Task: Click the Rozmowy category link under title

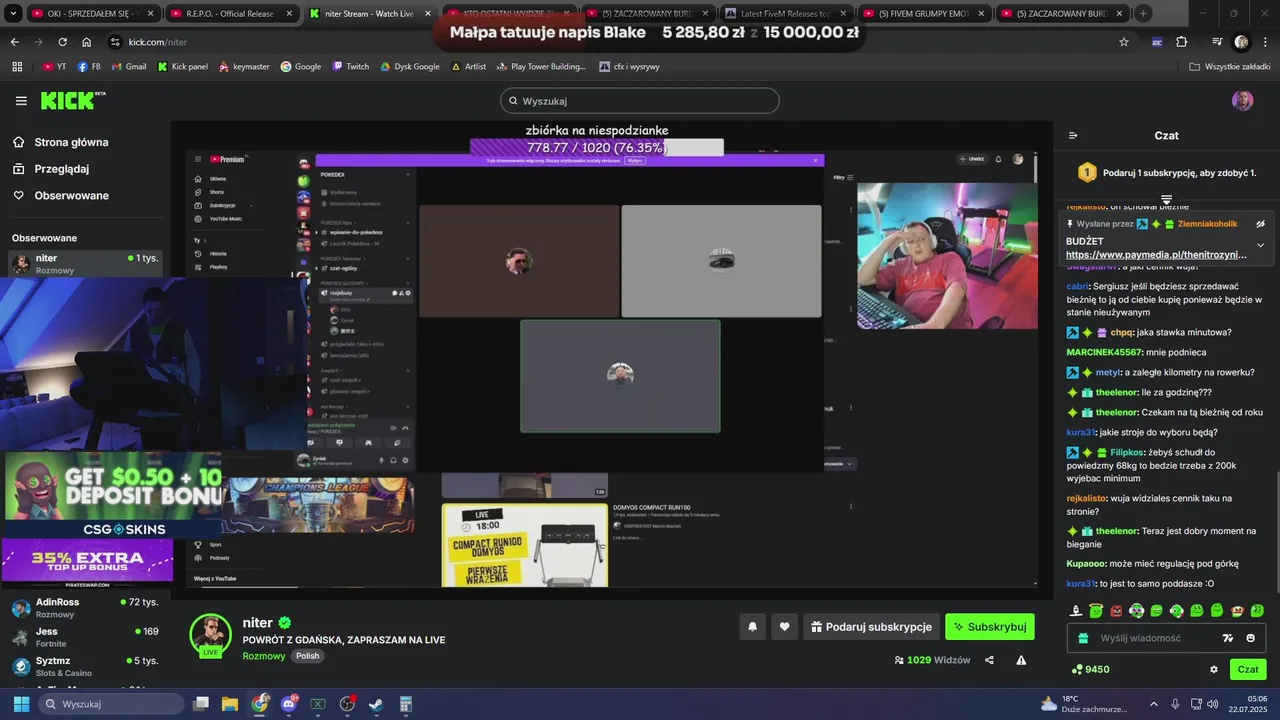Action: click(264, 656)
